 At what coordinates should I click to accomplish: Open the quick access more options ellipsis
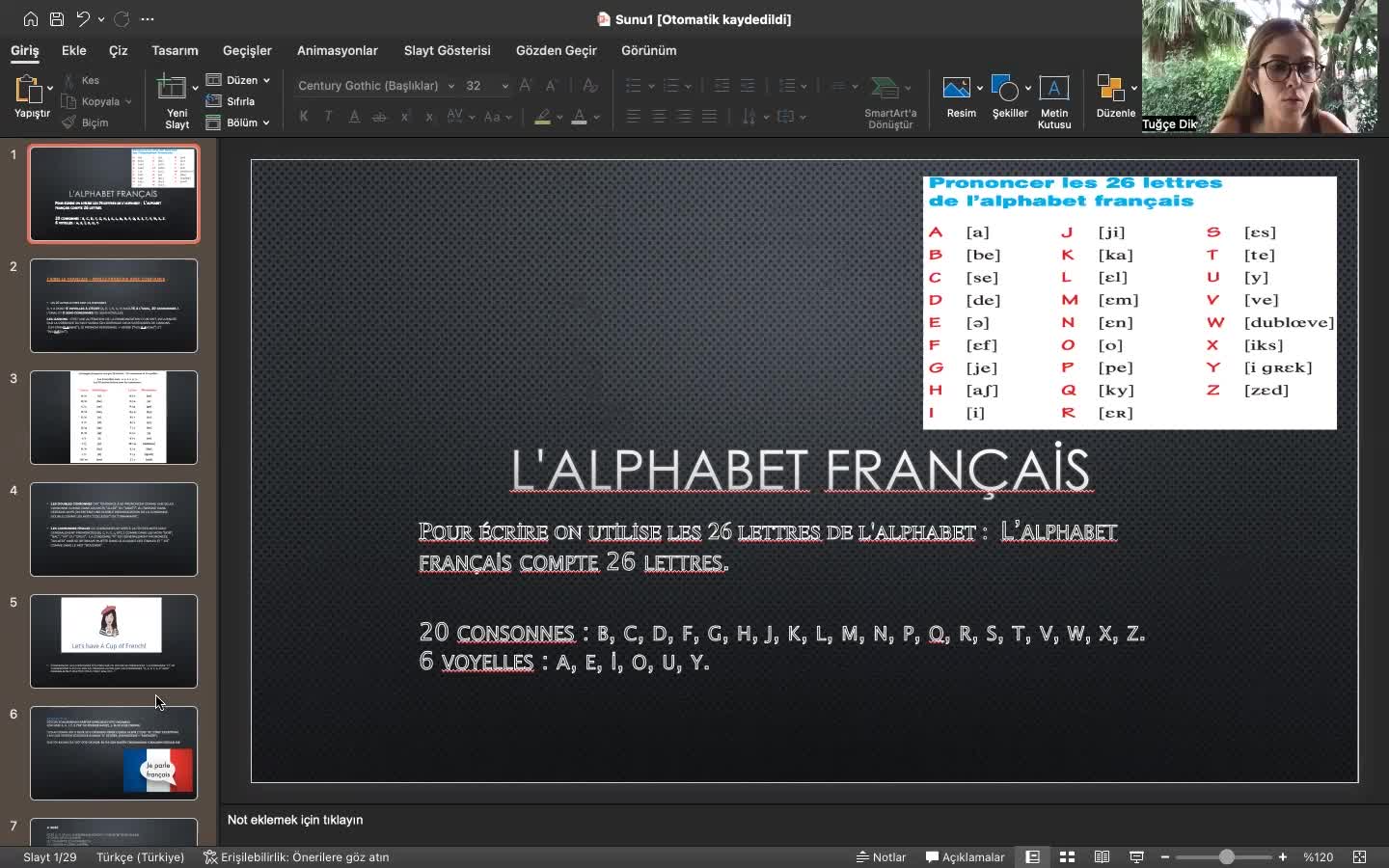point(148,19)
